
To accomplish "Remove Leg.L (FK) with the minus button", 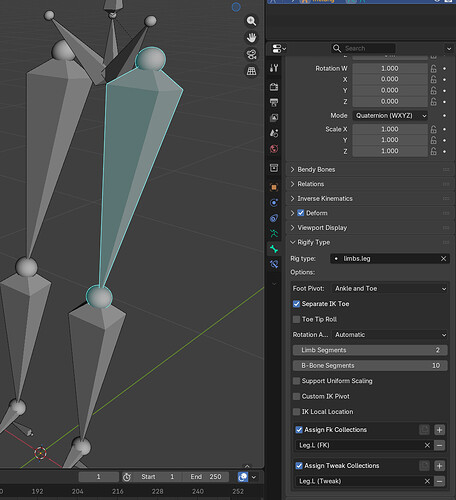I will coord(439,445).
